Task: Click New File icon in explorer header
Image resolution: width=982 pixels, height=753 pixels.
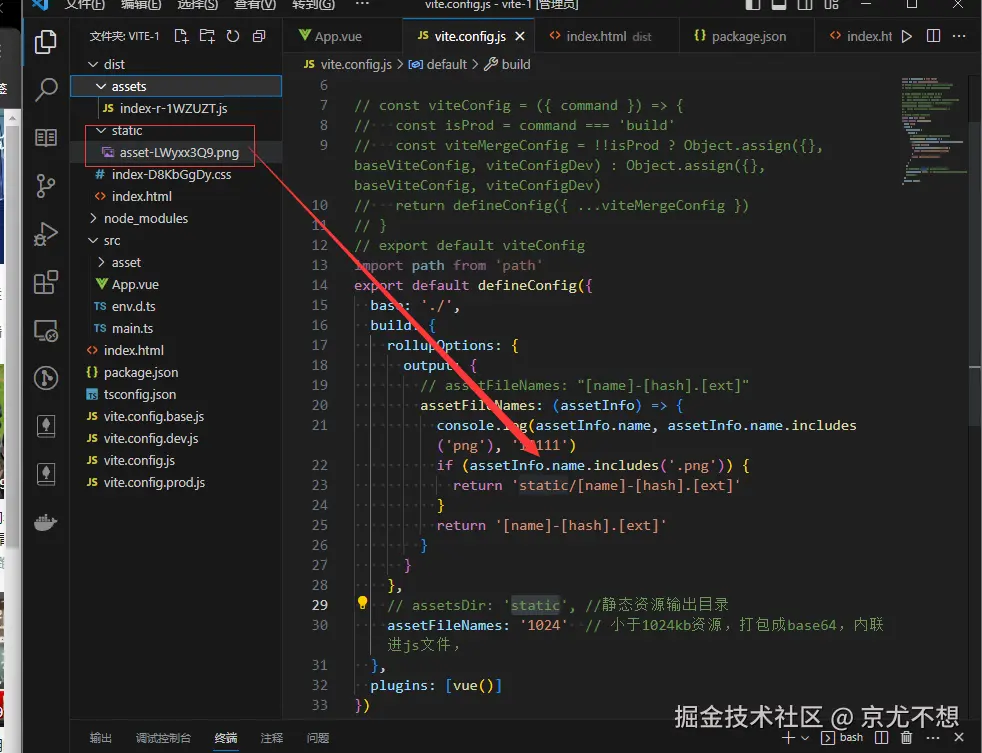Action: click(181, 36)
